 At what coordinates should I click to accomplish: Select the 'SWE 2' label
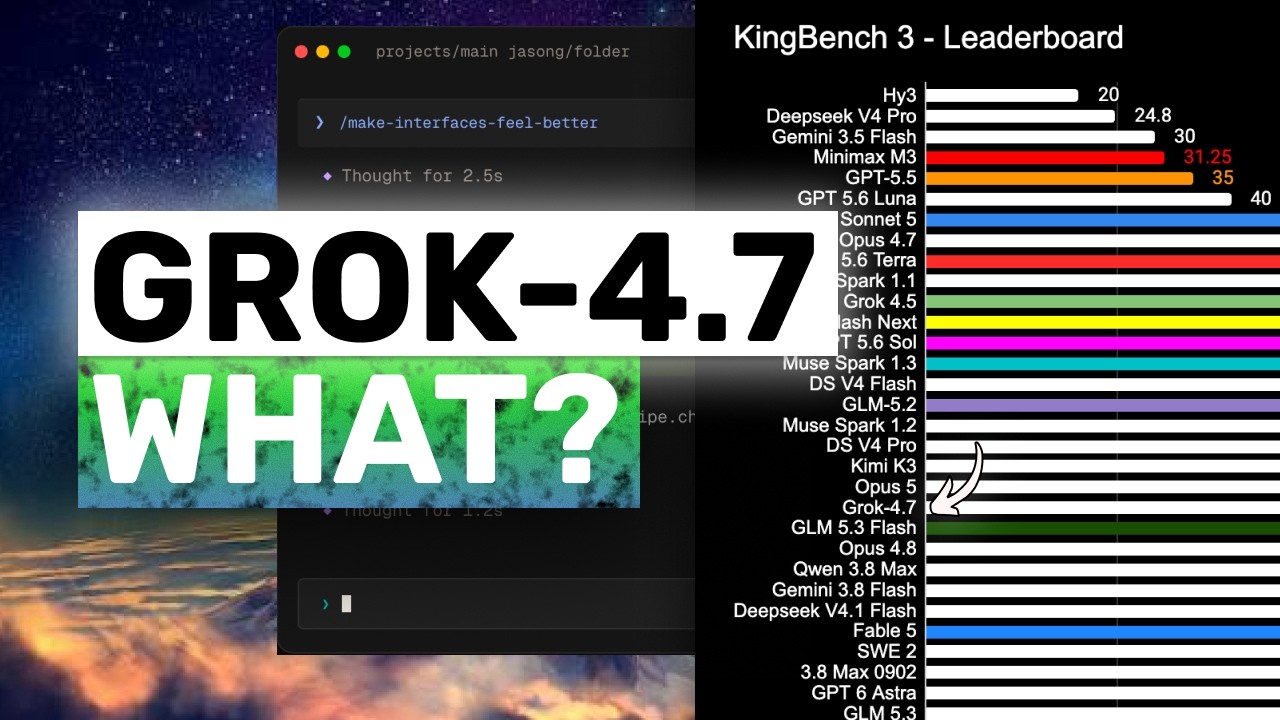pos(887,652)
